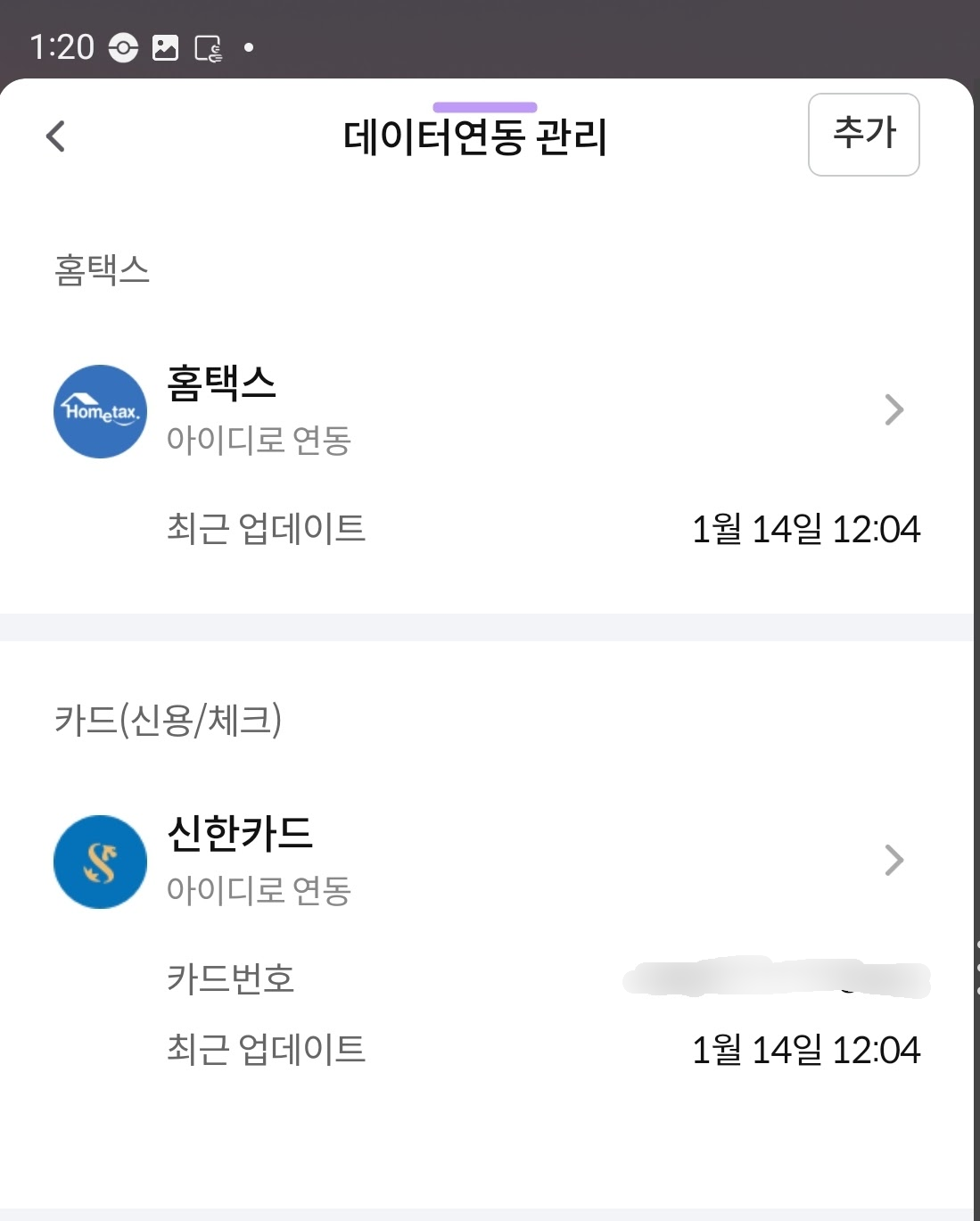Select the 카드(신용/체크) section header
The width and height of the screenshot is (980, 1221).
[169, 720]
